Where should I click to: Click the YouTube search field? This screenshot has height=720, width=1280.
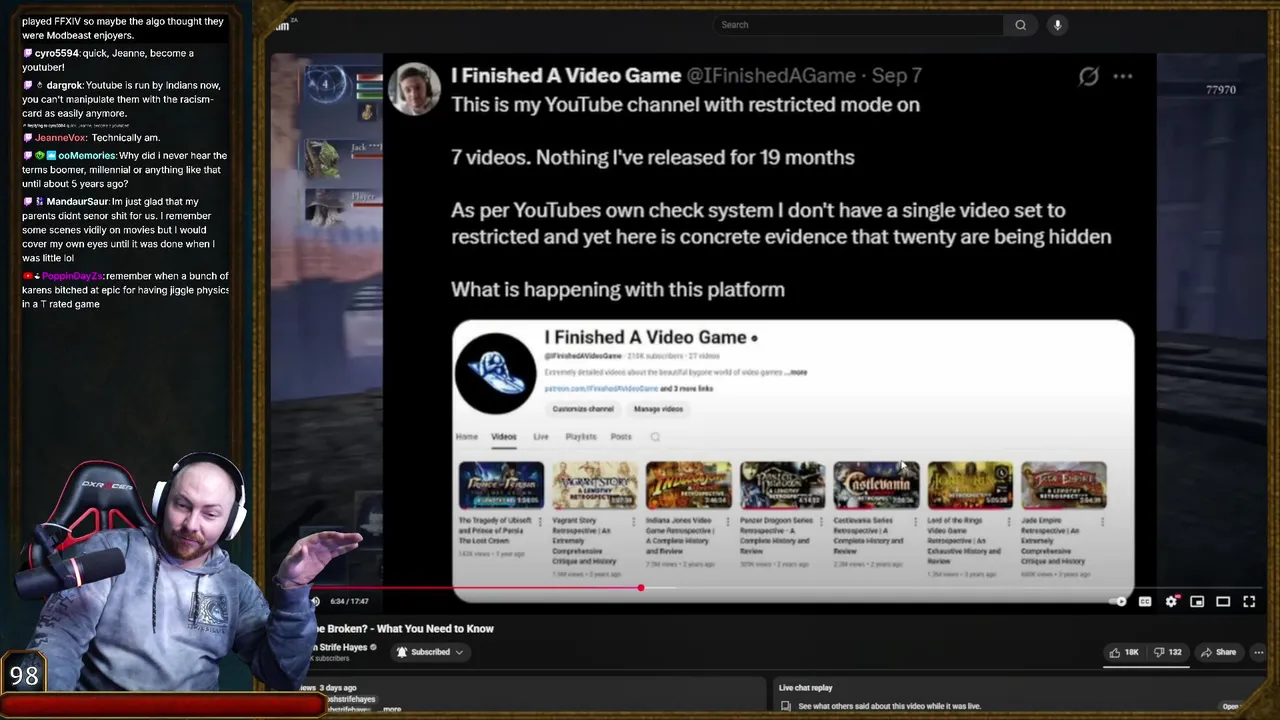pos(858,25)
